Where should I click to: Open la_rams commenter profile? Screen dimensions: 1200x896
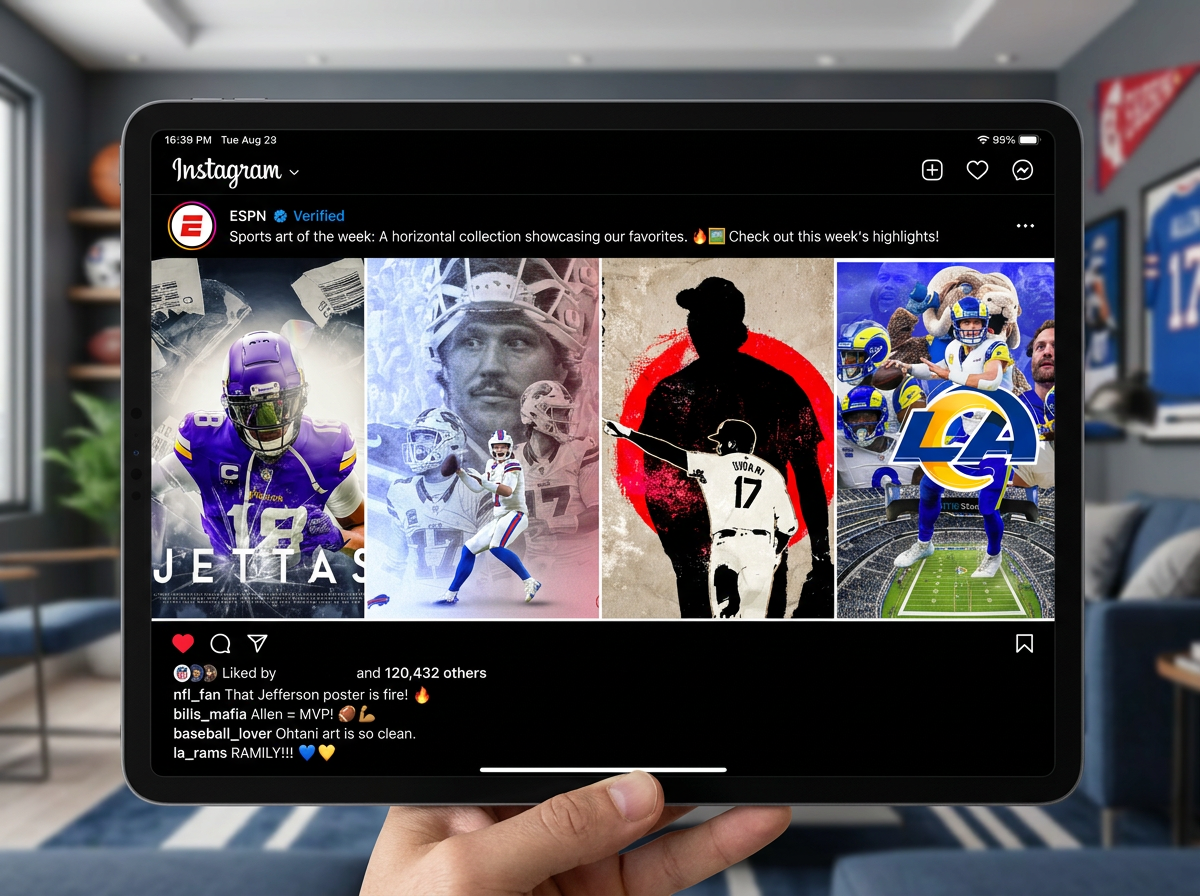pos(200,753)
